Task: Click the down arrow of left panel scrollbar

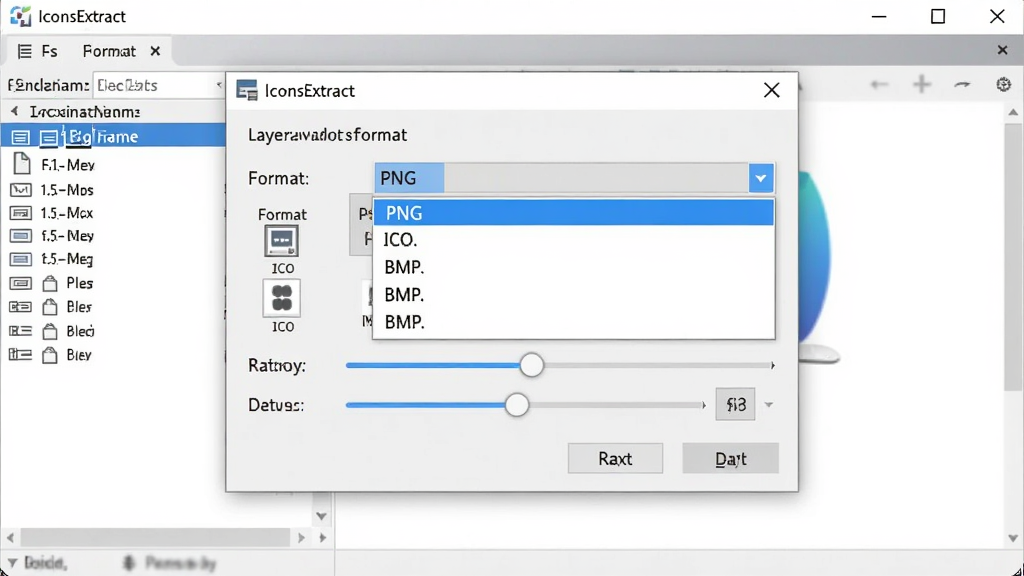Action: tap(321, 517)
